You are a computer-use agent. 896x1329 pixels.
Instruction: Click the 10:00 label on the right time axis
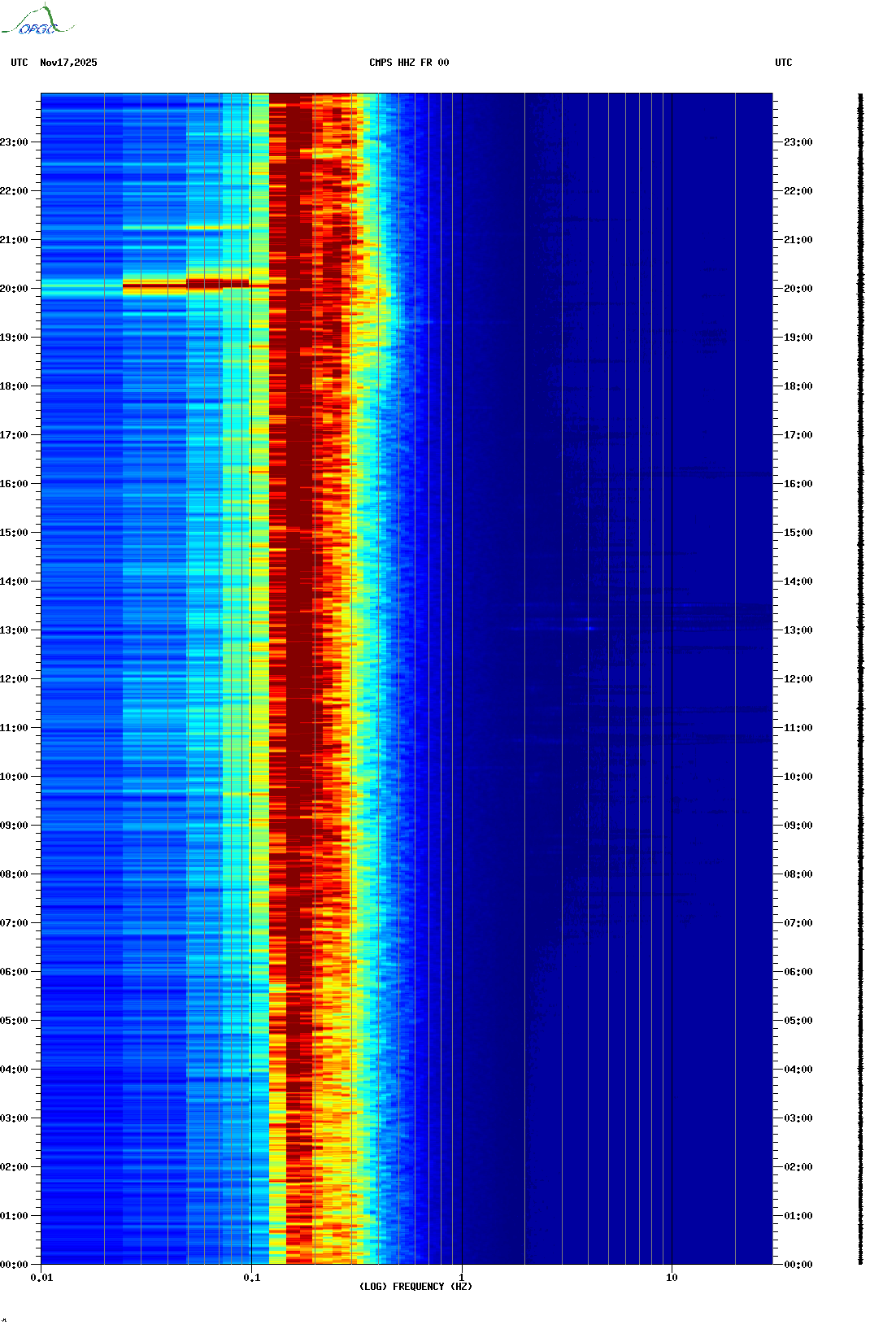pos(798,777)
